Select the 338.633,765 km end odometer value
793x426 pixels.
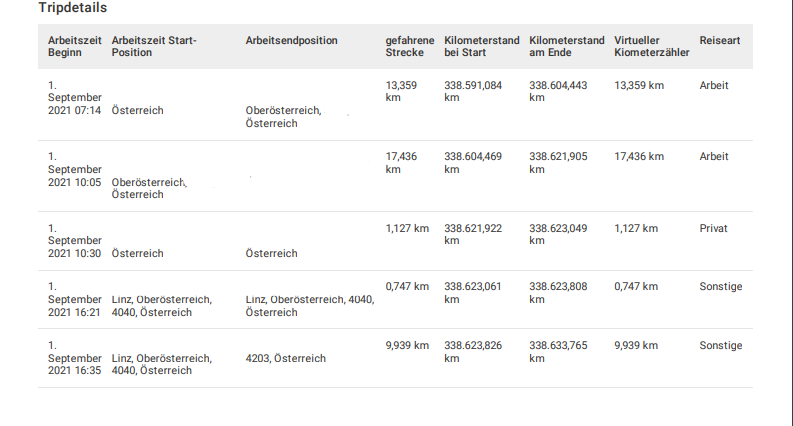[558, 352]
